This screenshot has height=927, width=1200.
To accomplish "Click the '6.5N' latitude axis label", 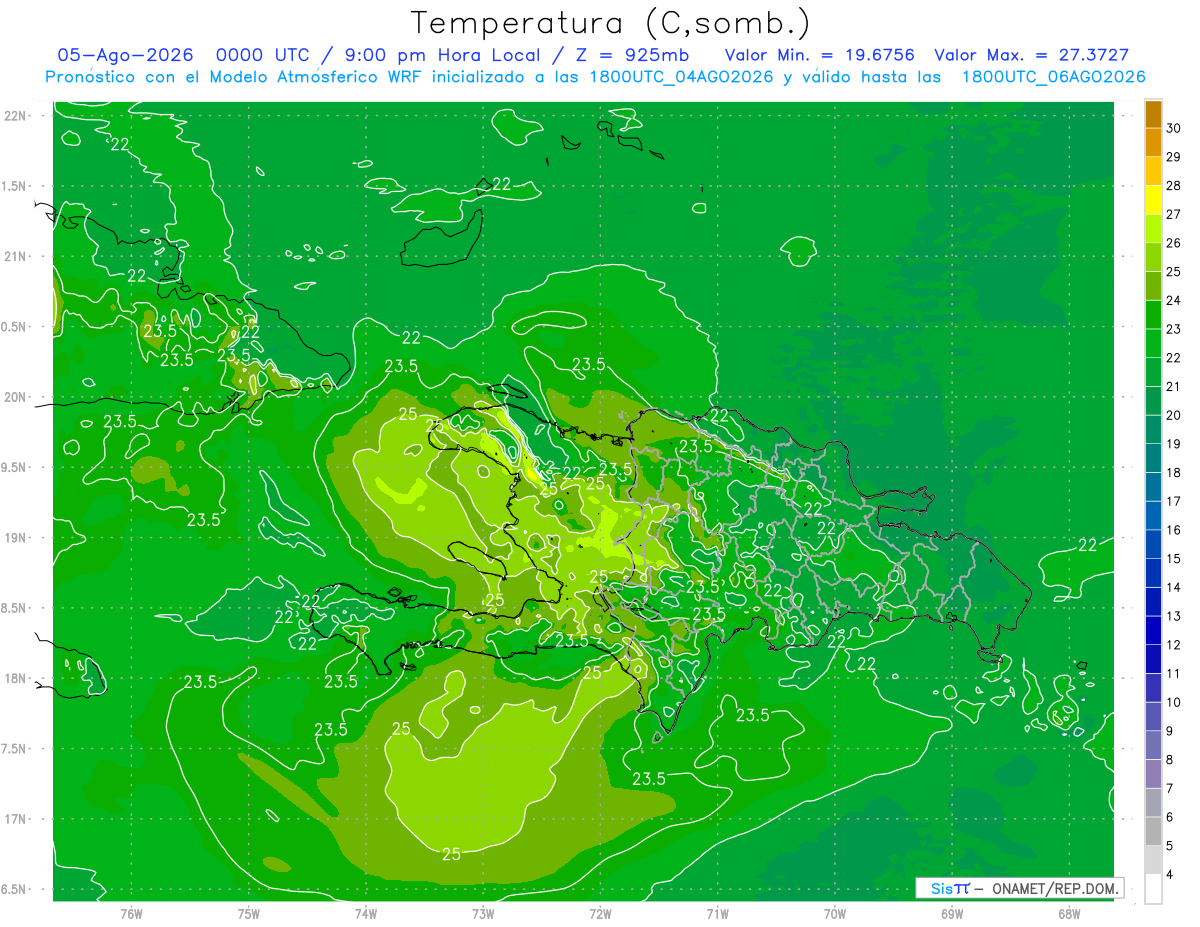I will 15,890.
